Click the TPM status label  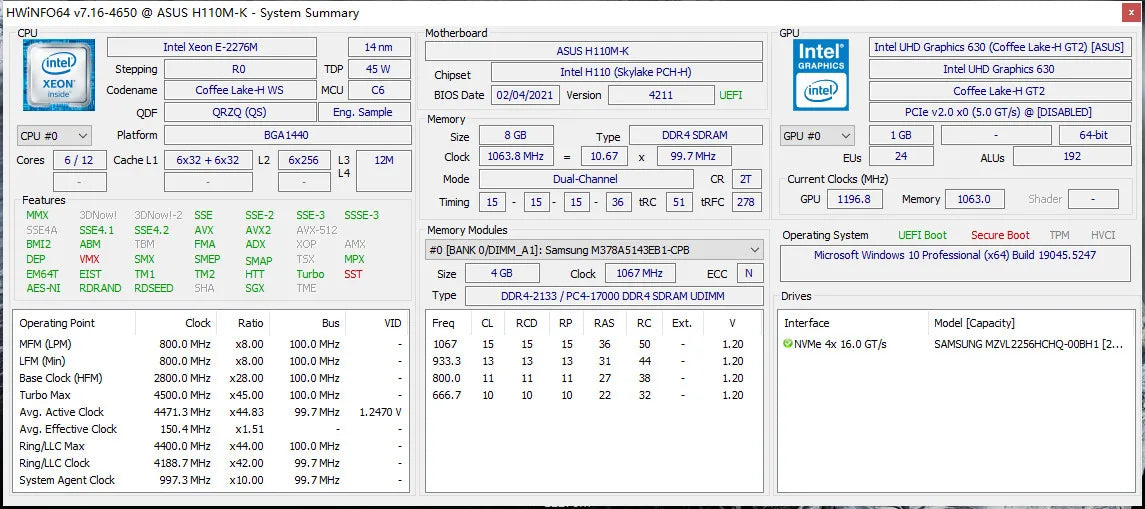pos(1060,235)
